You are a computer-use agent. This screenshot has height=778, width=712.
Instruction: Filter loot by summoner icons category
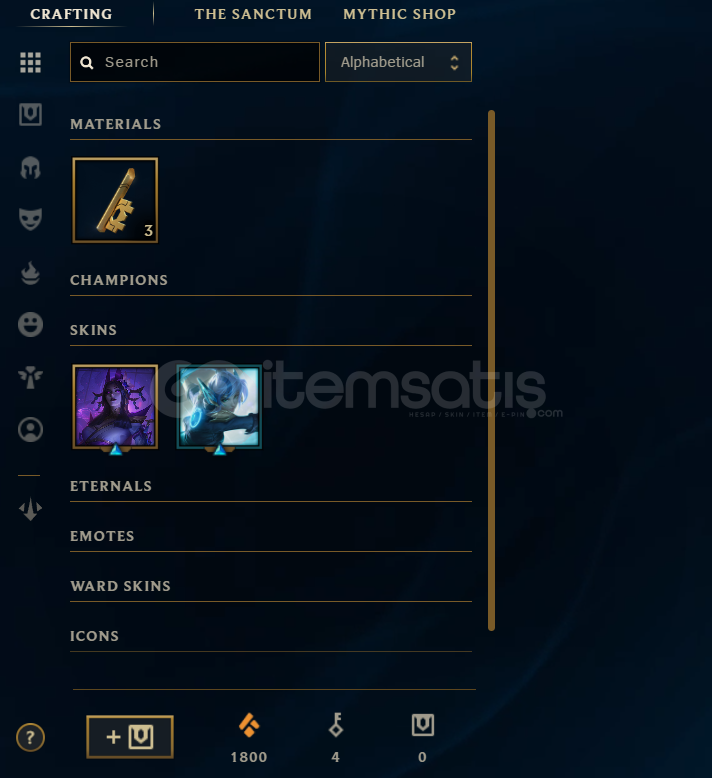[x=30, y=429]
